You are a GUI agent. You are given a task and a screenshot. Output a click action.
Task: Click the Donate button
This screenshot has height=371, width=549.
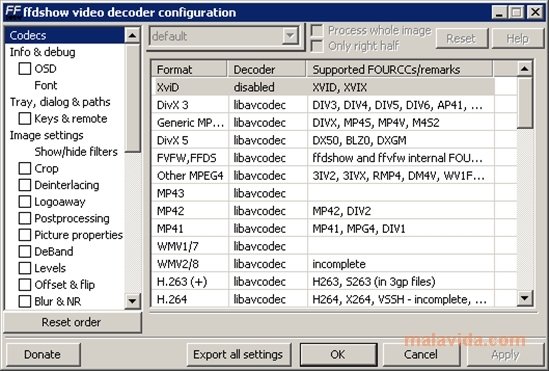click(43, 354)
